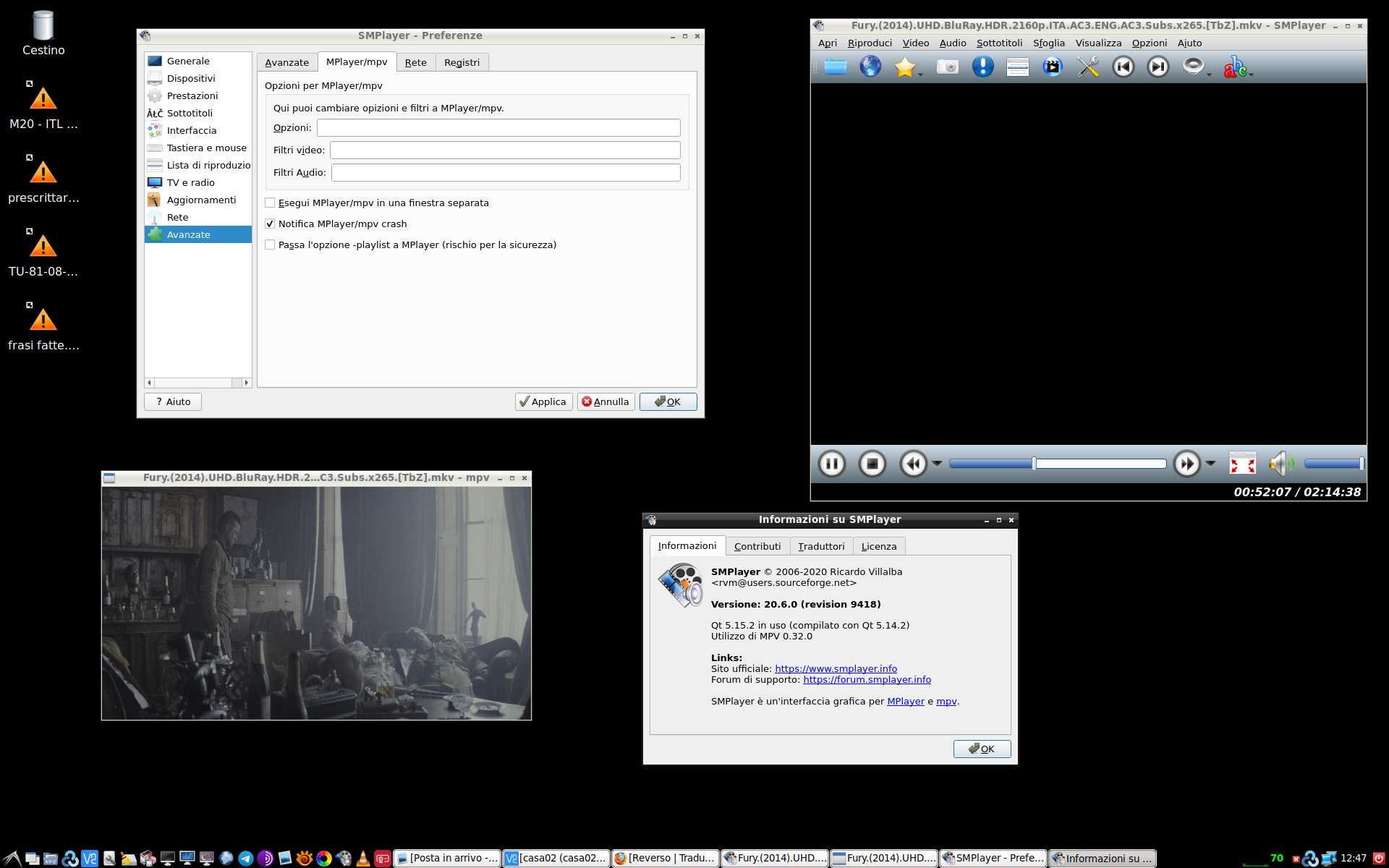Switch to the Registri tab
The image size is (1389, 868).
(x=462, y=62)
